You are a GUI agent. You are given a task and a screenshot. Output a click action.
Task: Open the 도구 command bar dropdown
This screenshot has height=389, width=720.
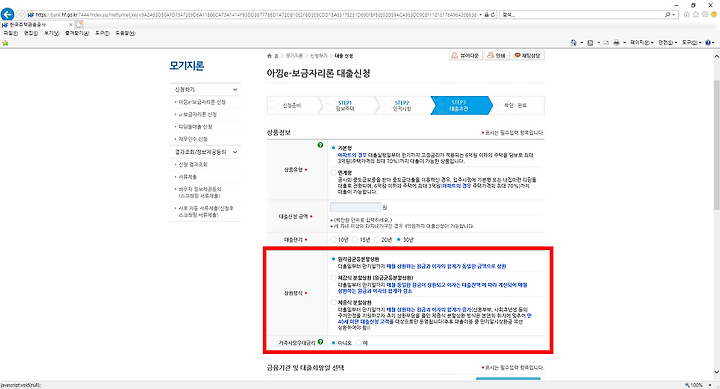coord(692,42)
